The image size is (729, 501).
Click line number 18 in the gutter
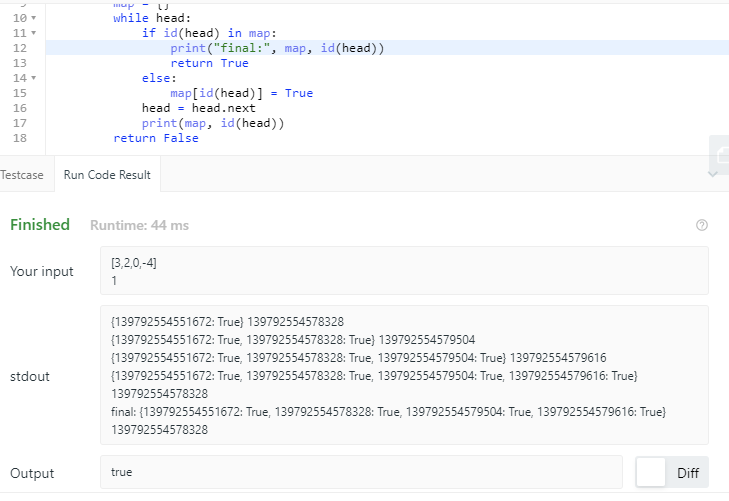coord(20,138)
